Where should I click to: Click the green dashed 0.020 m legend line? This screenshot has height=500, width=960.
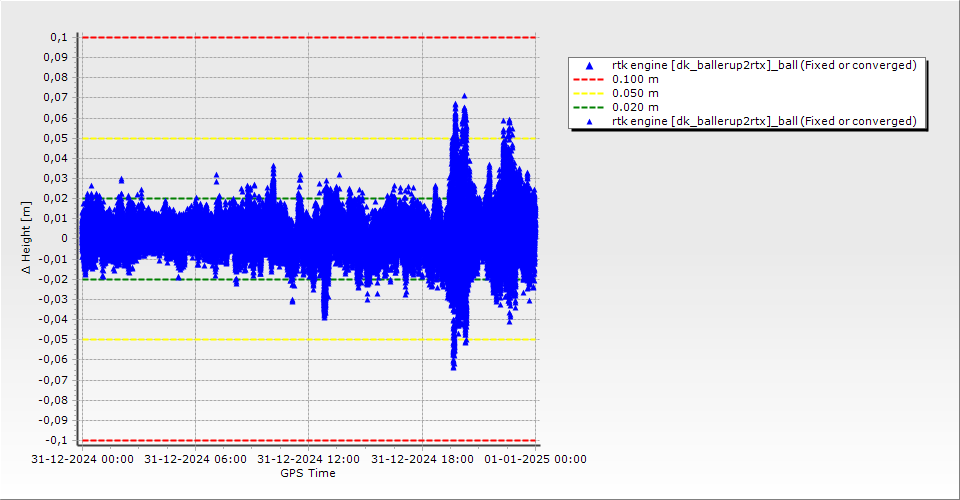(589, 107)
